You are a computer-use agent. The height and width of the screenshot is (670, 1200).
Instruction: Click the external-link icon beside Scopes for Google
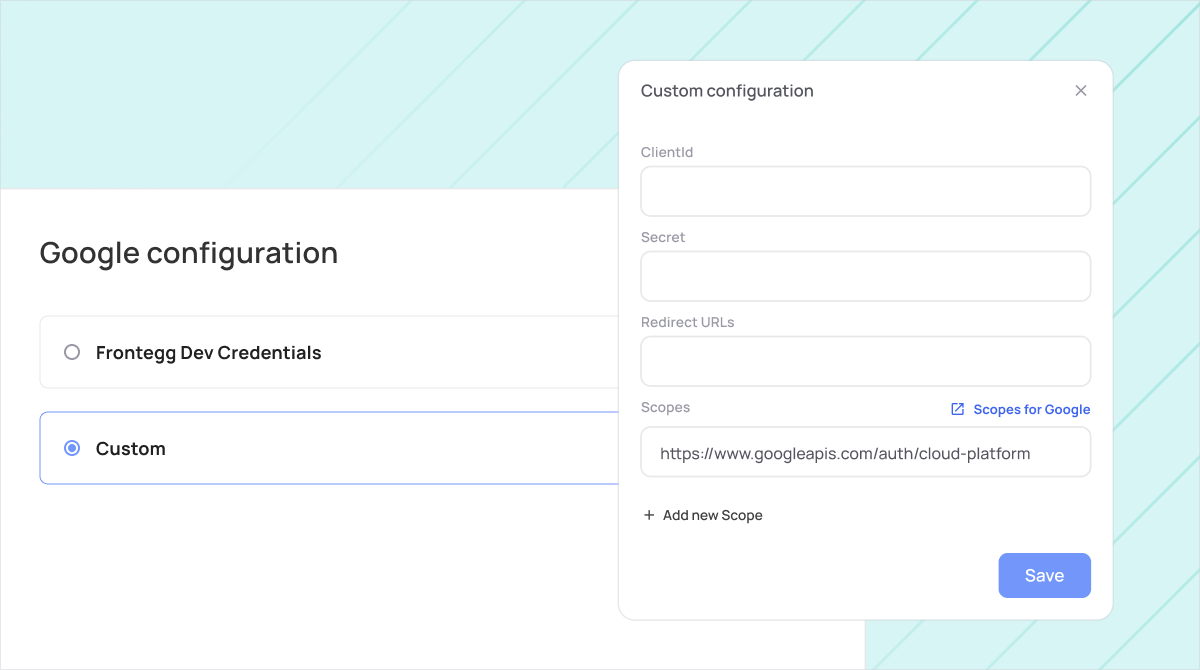point(957,409)
